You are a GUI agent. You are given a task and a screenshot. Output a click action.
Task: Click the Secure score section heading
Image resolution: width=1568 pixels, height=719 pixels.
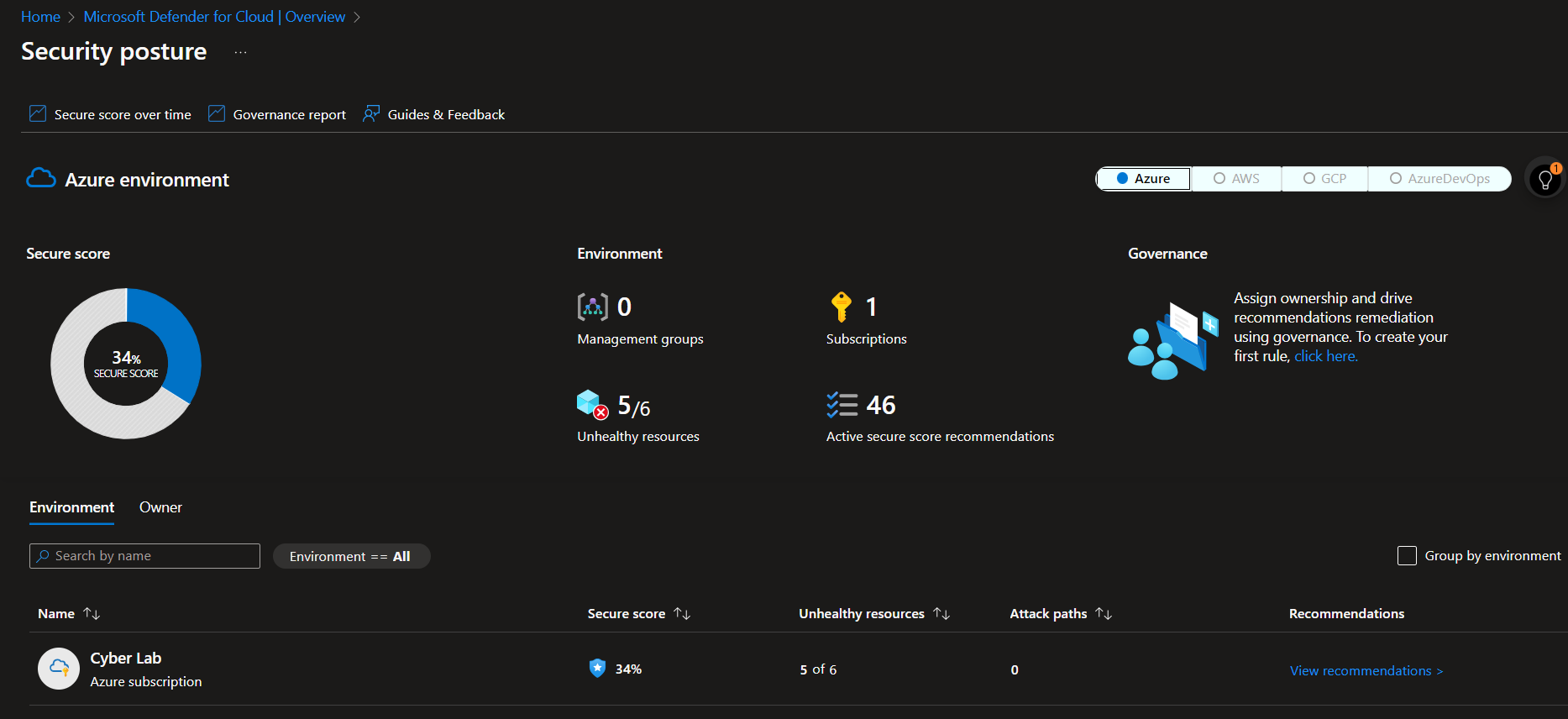click(68, 254)
